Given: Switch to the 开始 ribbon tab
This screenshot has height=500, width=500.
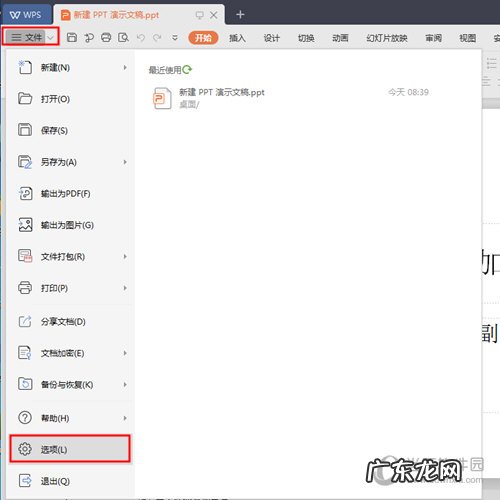Looking at the screenshot, I should (203, 38).
